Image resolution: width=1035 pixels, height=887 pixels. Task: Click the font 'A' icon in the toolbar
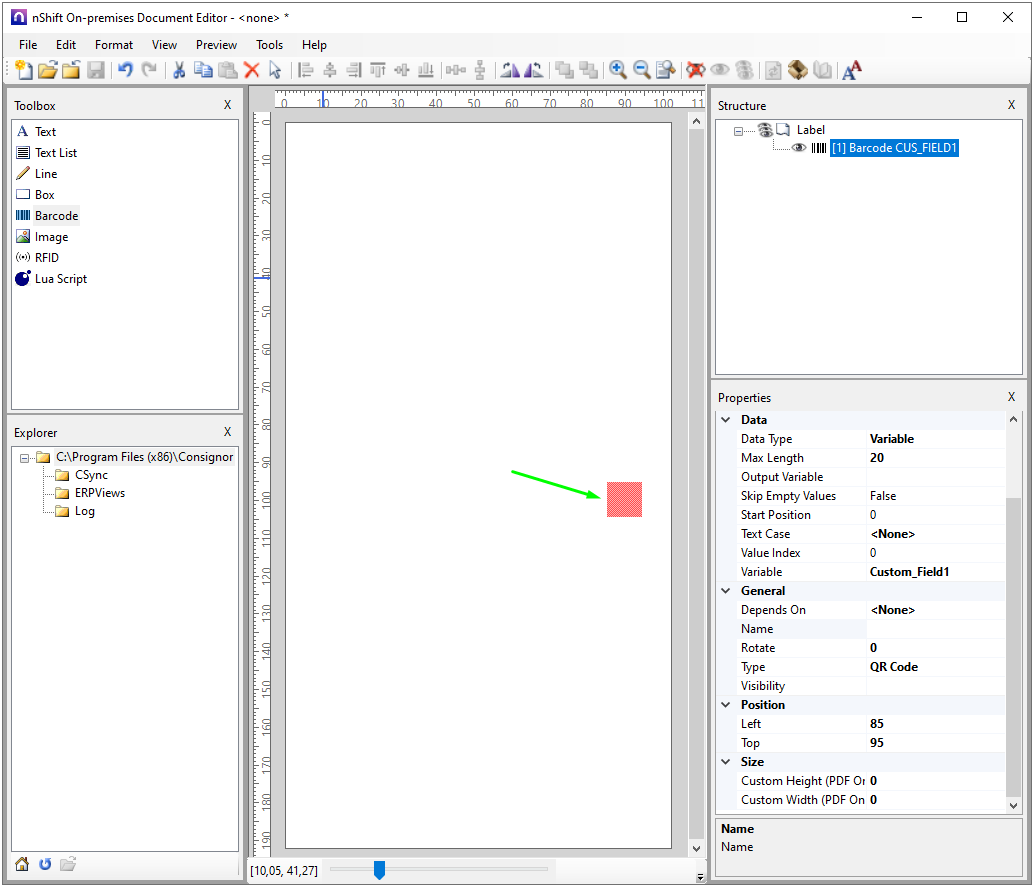point(851,70)
